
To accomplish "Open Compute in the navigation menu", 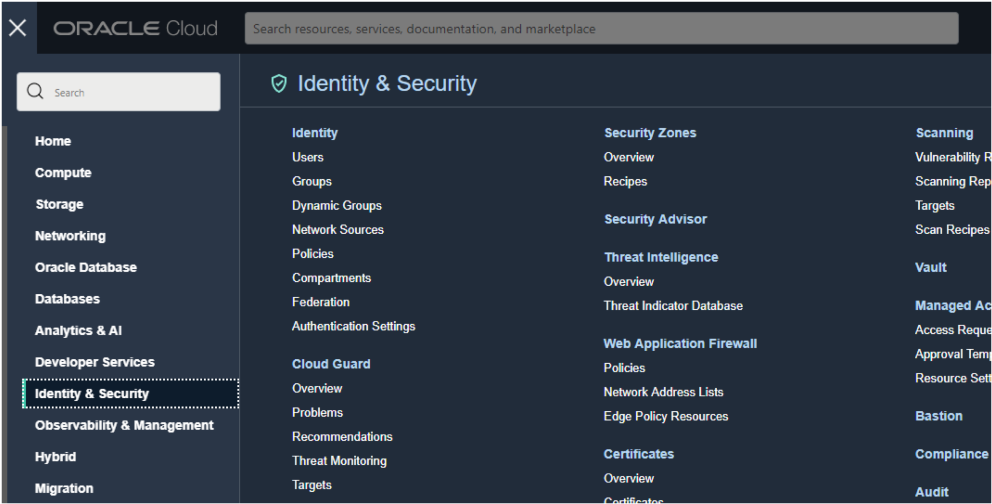I will (63, 173).
